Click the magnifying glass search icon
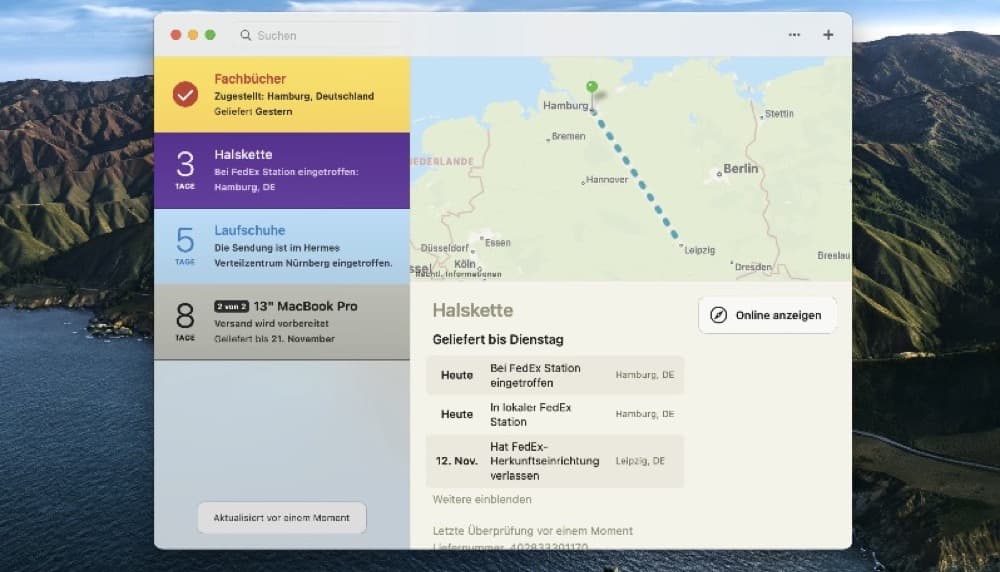 246,35
